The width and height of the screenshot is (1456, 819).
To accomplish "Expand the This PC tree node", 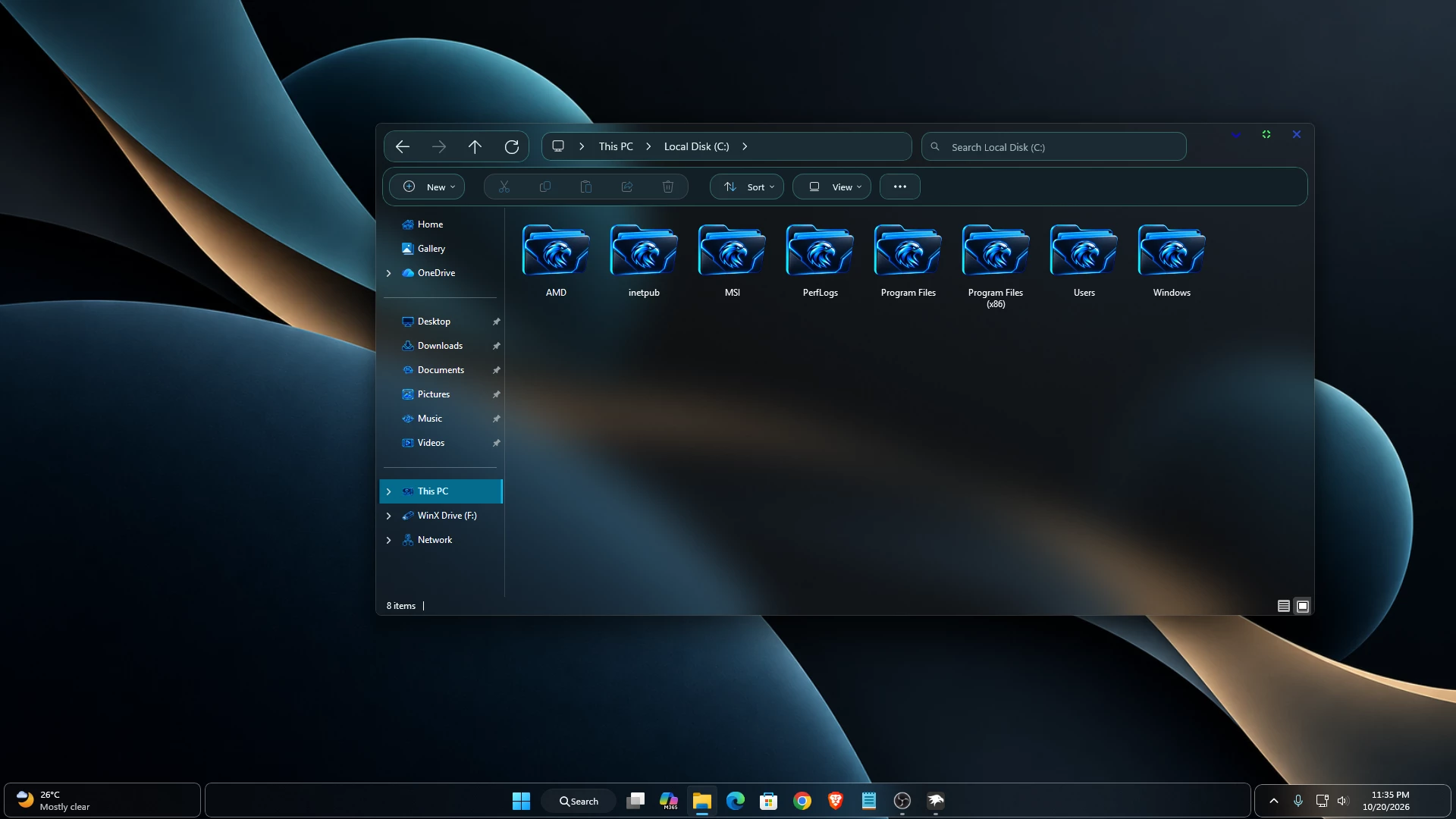I will click(x=389, y=492).
